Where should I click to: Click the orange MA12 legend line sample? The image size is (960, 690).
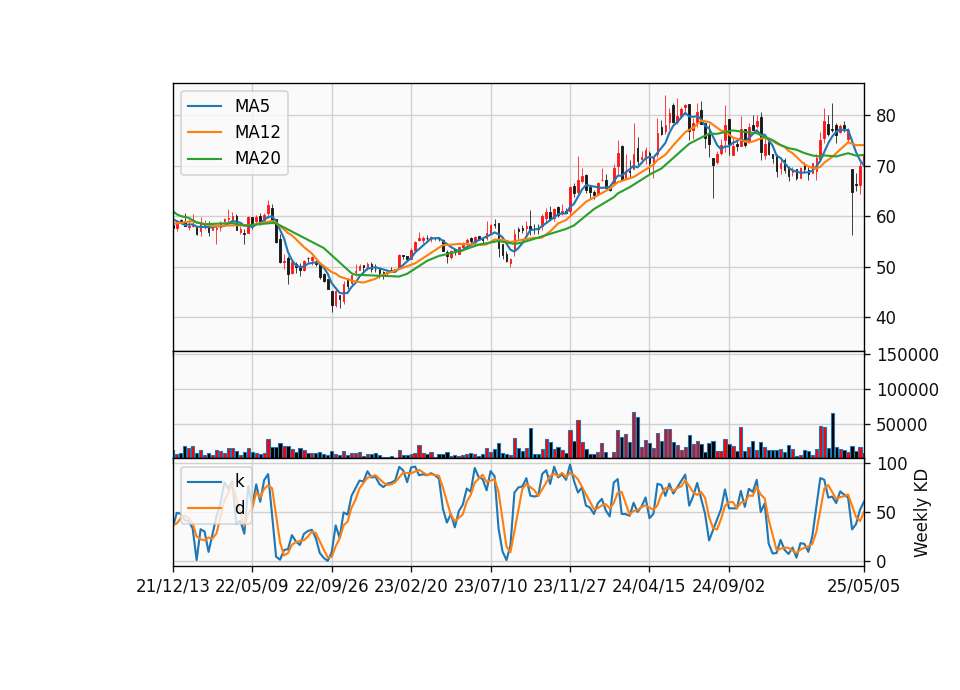click(x=204, y=132)
